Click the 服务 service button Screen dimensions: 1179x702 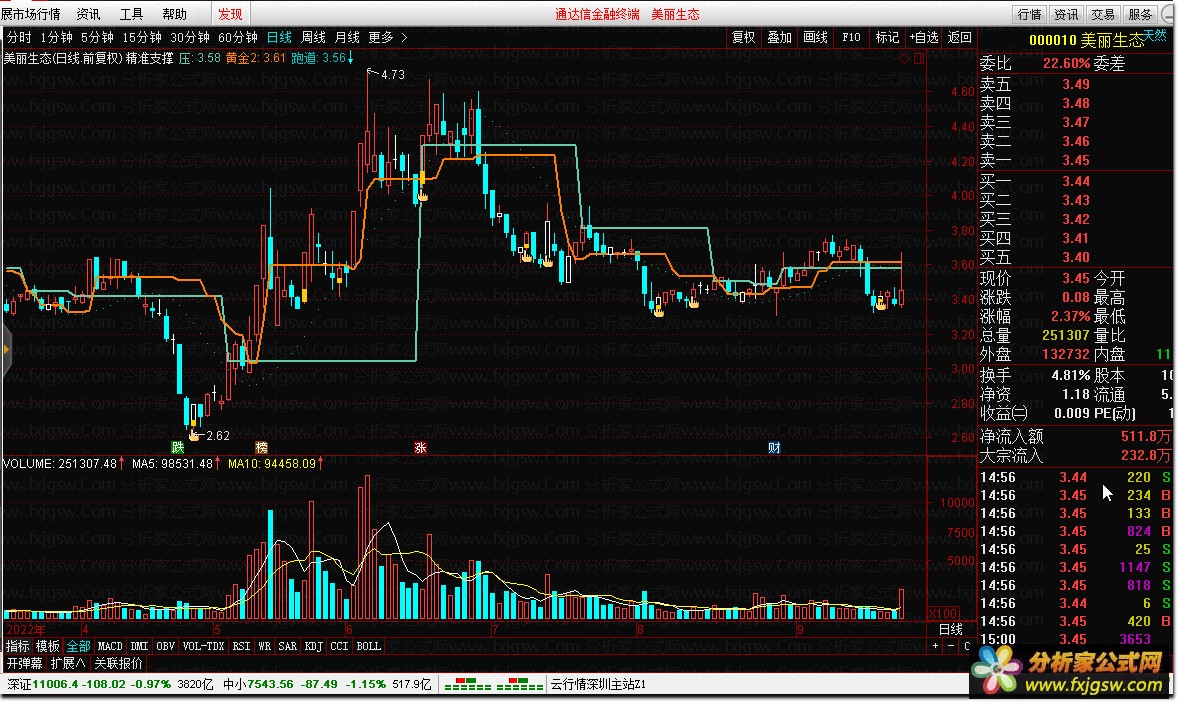click(1140, 14)
